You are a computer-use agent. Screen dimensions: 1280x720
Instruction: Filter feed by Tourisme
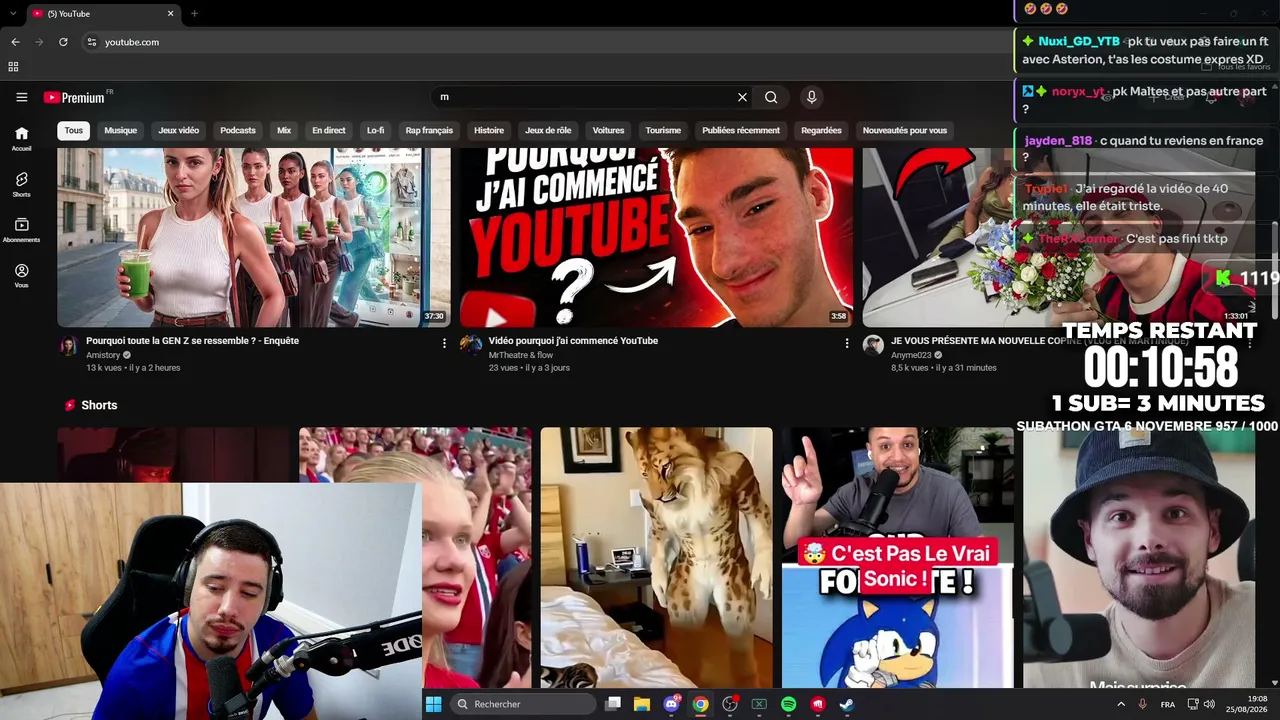[663, 130]
